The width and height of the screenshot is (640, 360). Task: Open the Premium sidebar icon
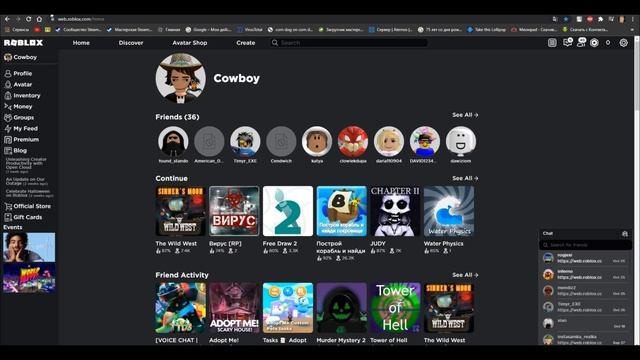(8, 140)
